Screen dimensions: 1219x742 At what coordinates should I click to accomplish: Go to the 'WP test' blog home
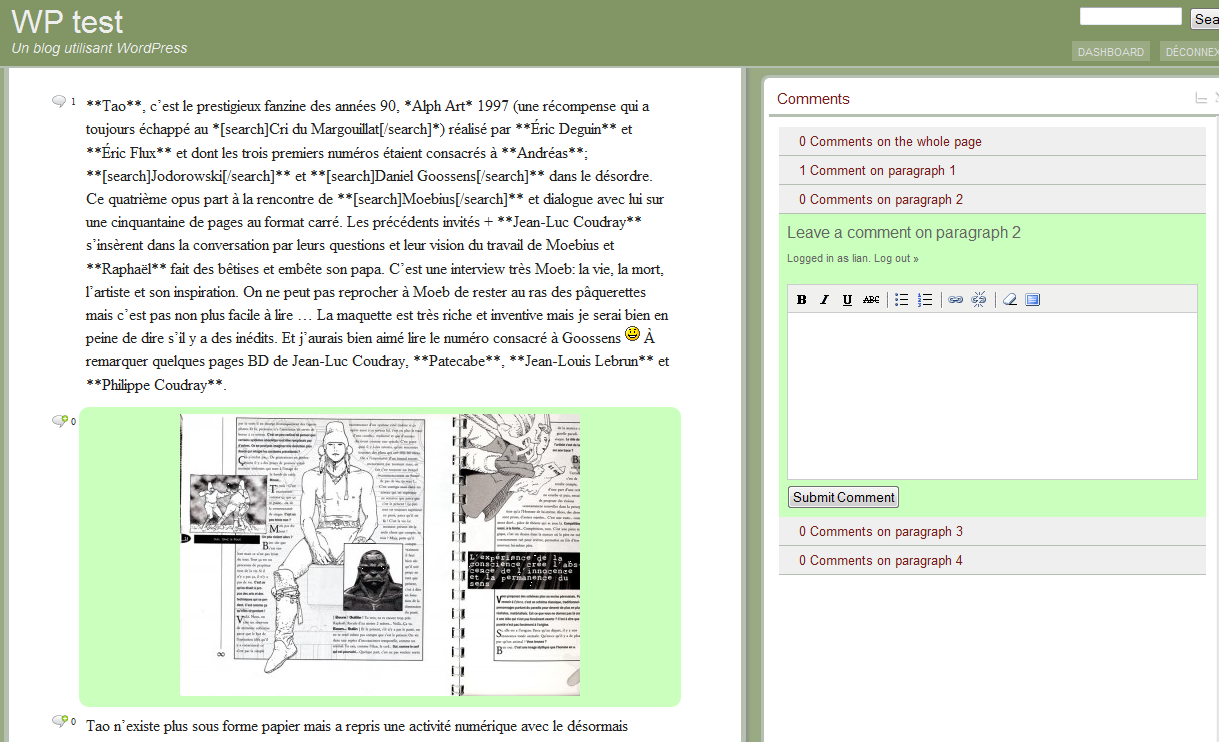68,22
